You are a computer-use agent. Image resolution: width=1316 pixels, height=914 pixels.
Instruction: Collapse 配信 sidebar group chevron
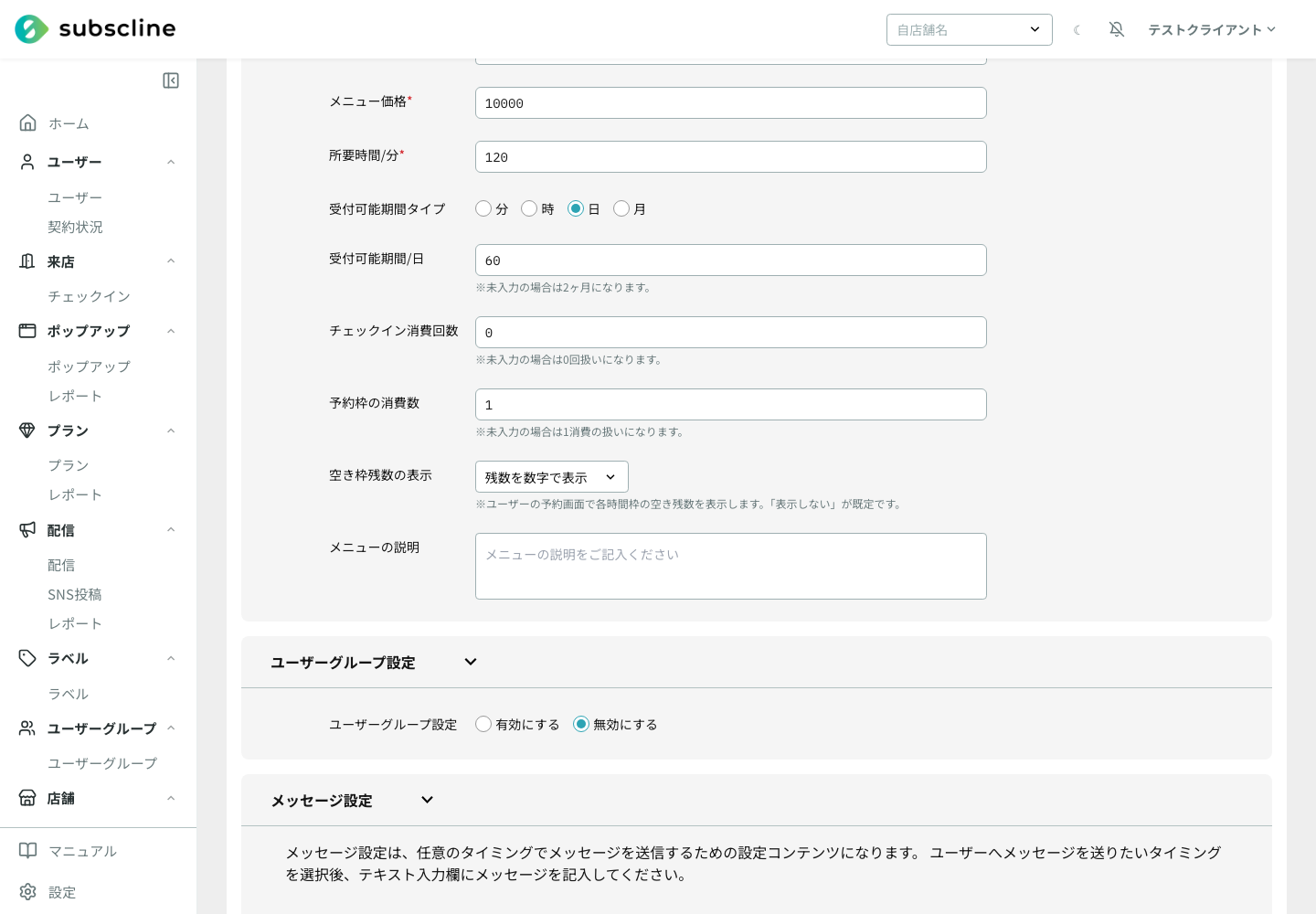click(x=171, y=530)
